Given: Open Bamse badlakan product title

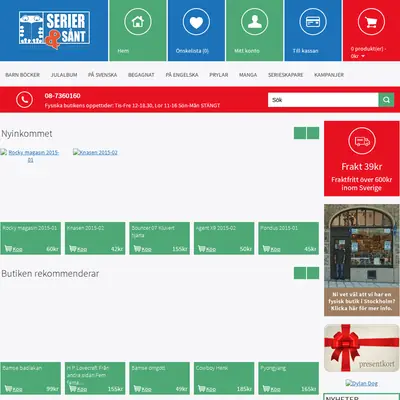Looking at the screenshot, I should [22, 368].
